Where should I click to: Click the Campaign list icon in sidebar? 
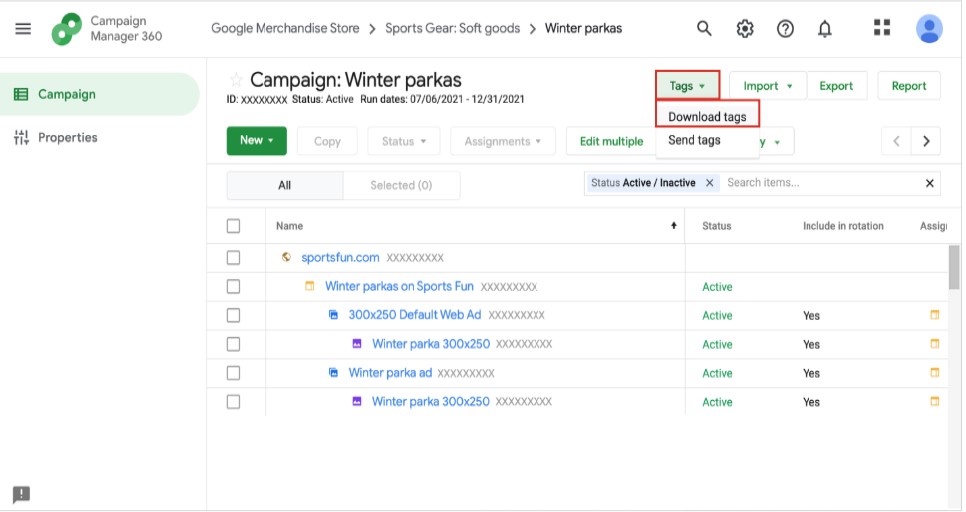coord(21,94)
